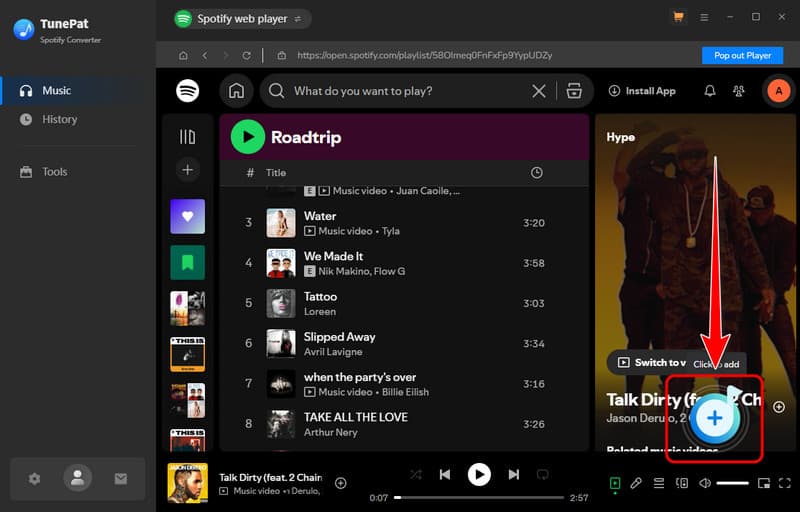800x512 pixels.
Task: Toggle shuffle playback
Action: point(416,474)
